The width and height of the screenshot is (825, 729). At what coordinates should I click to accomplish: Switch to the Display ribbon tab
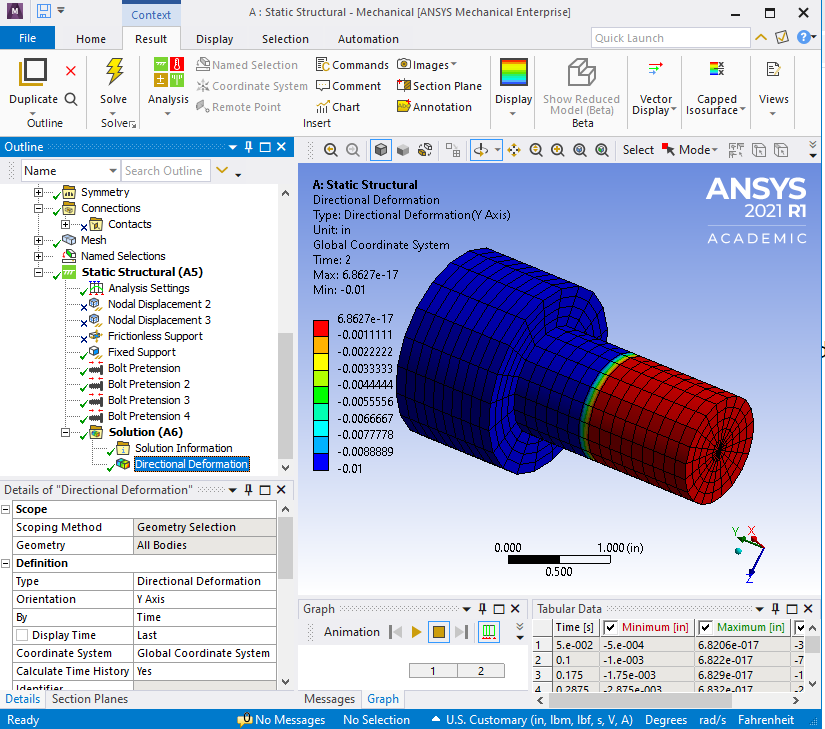214,39
